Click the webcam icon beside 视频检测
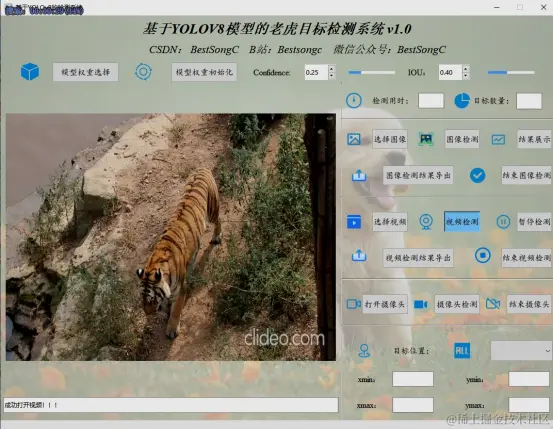This screenshot has height=430, width=554. tap(426, 222)
